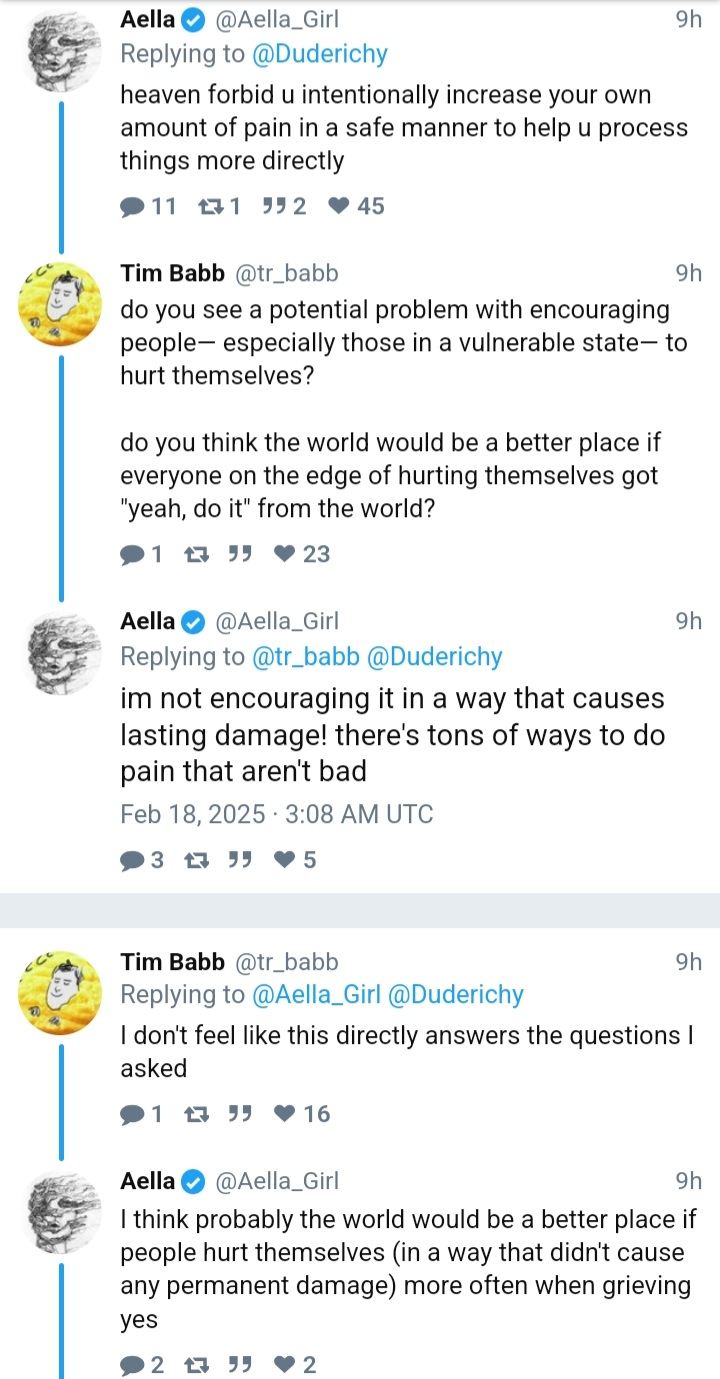Open the Feb 18, 2025 3:08 AM timestamp

pyautogui.click(x=277, y=814)
